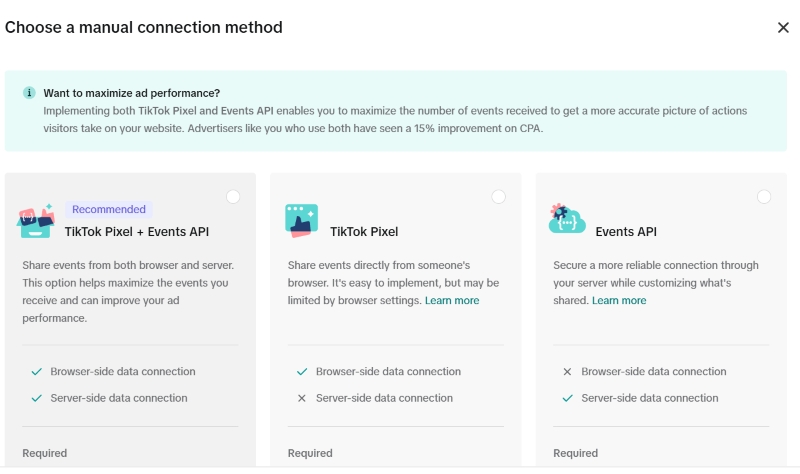Viewport: 800px width, 474px height.
Task: Open Learn more link in the TikTok Pixel card
Action: coord(452,300)
